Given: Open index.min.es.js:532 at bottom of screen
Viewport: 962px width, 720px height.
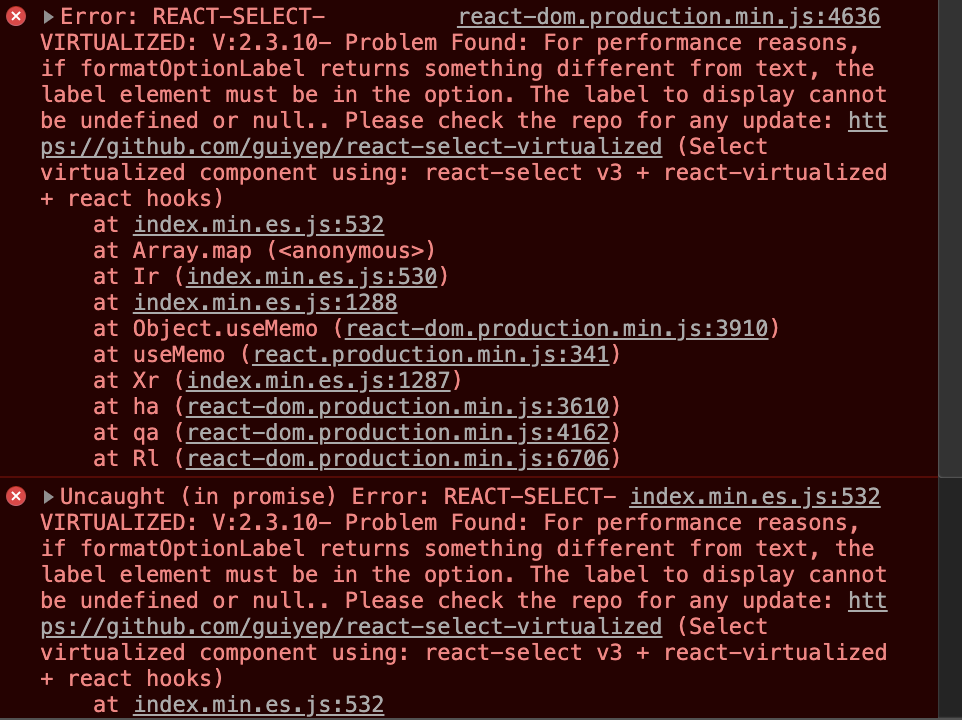Looking at the screenshot, I should (x=258, y=704).
